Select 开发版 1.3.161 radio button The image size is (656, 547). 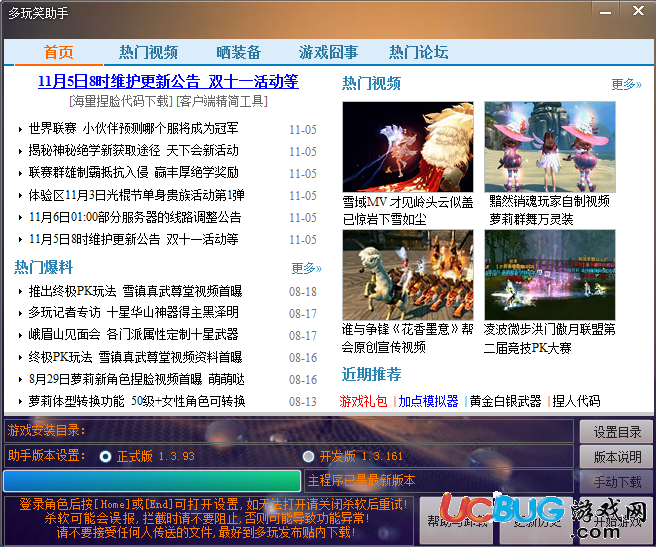tap(308, 456)
